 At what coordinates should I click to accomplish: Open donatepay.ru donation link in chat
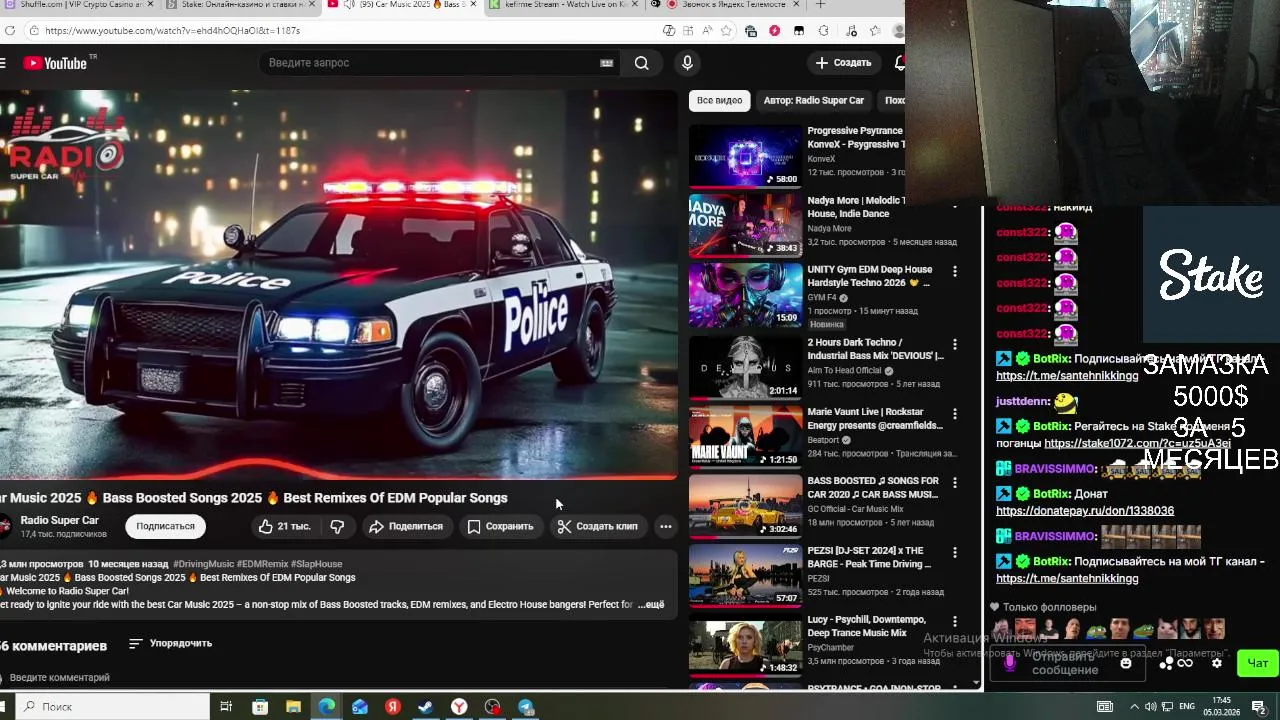(1085, 511)
